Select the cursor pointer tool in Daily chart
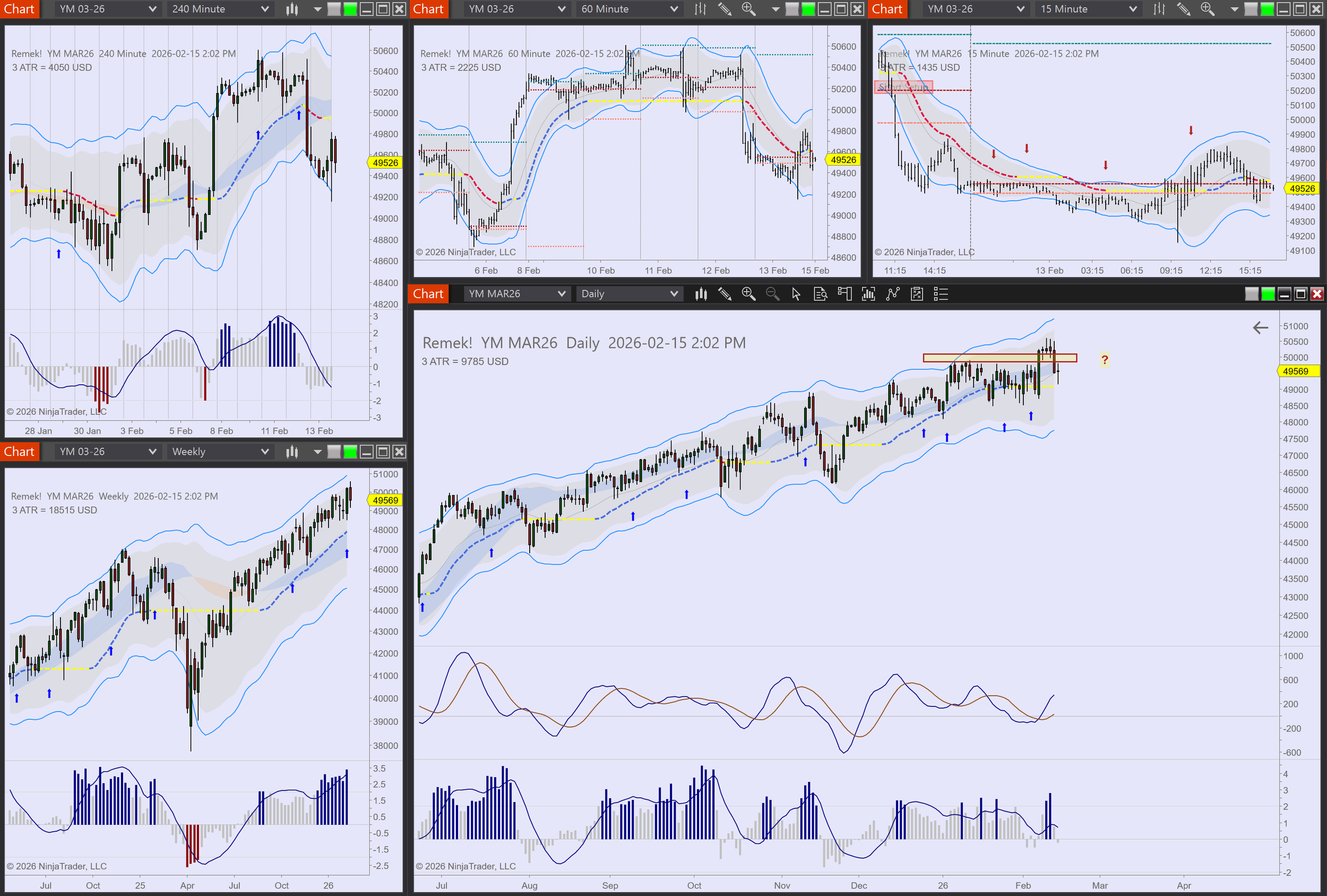Screen dimensions: 1327x896 [x=796, y=294]
